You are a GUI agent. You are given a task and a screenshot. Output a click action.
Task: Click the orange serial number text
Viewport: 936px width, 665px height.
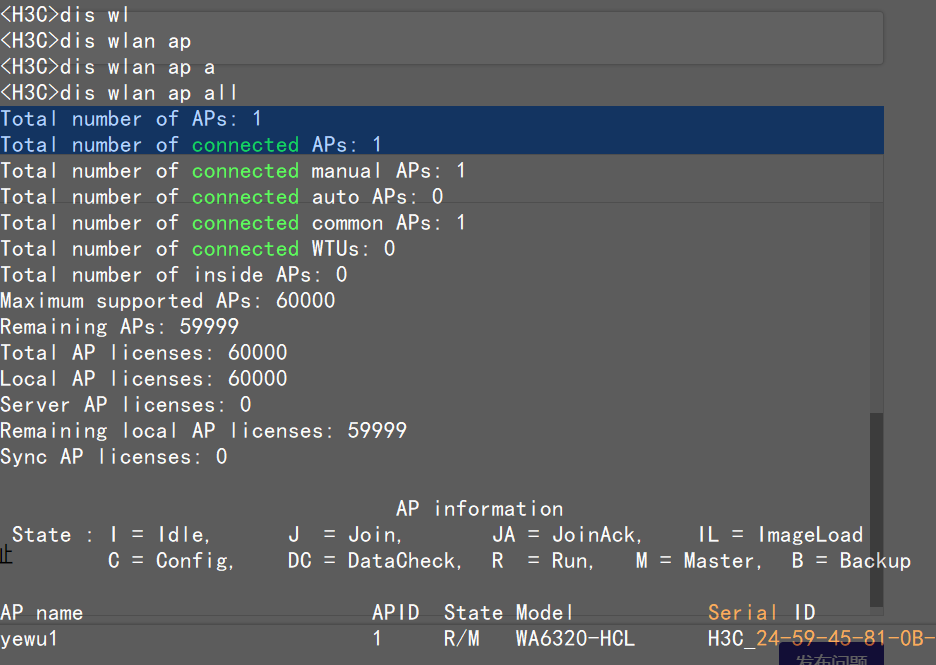pos(840,638)
